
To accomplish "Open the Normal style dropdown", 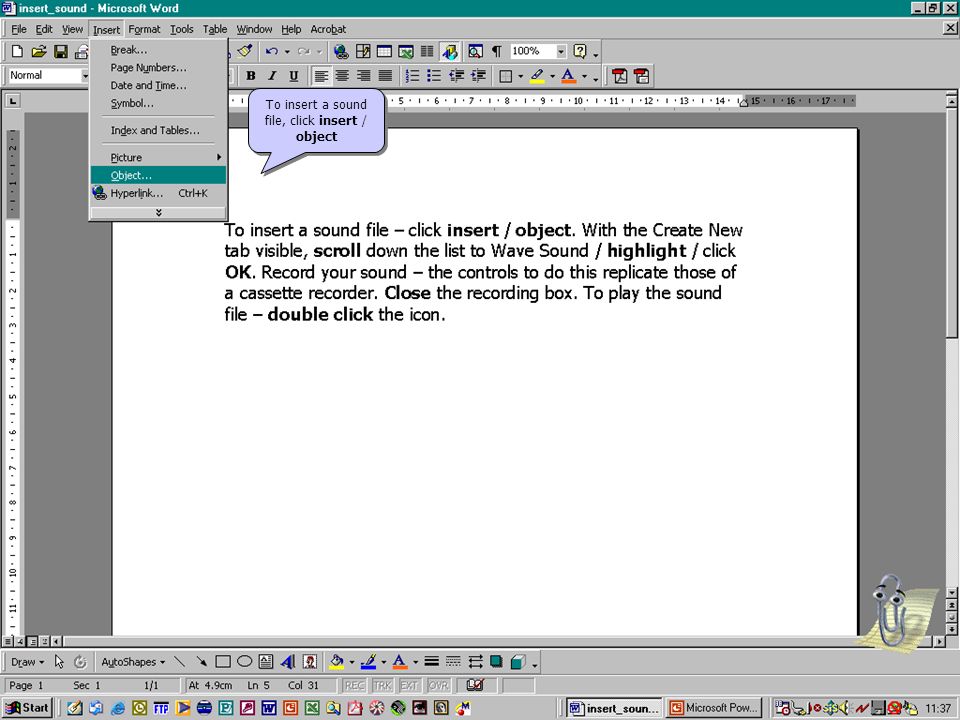I will click(85, 76).
